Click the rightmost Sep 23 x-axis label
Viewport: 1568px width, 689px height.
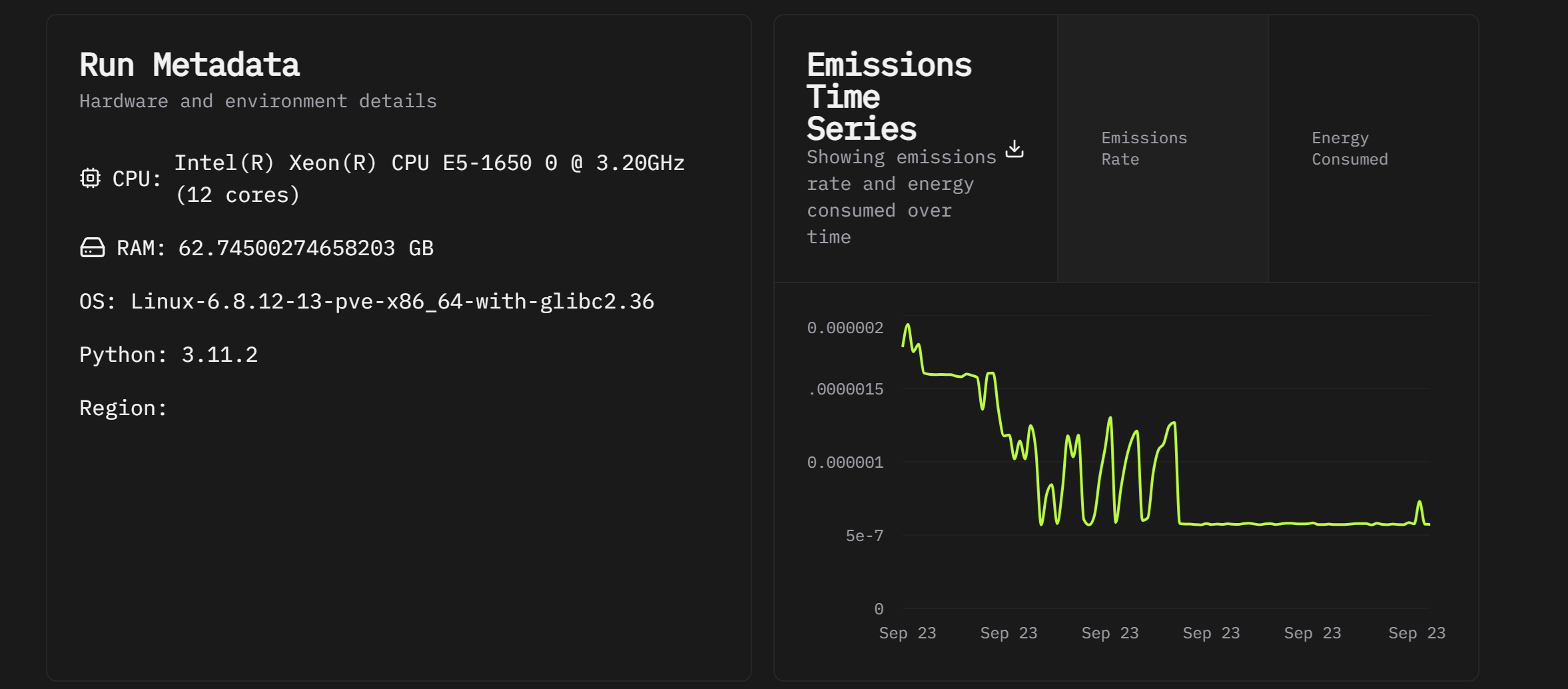[1416, 633]
